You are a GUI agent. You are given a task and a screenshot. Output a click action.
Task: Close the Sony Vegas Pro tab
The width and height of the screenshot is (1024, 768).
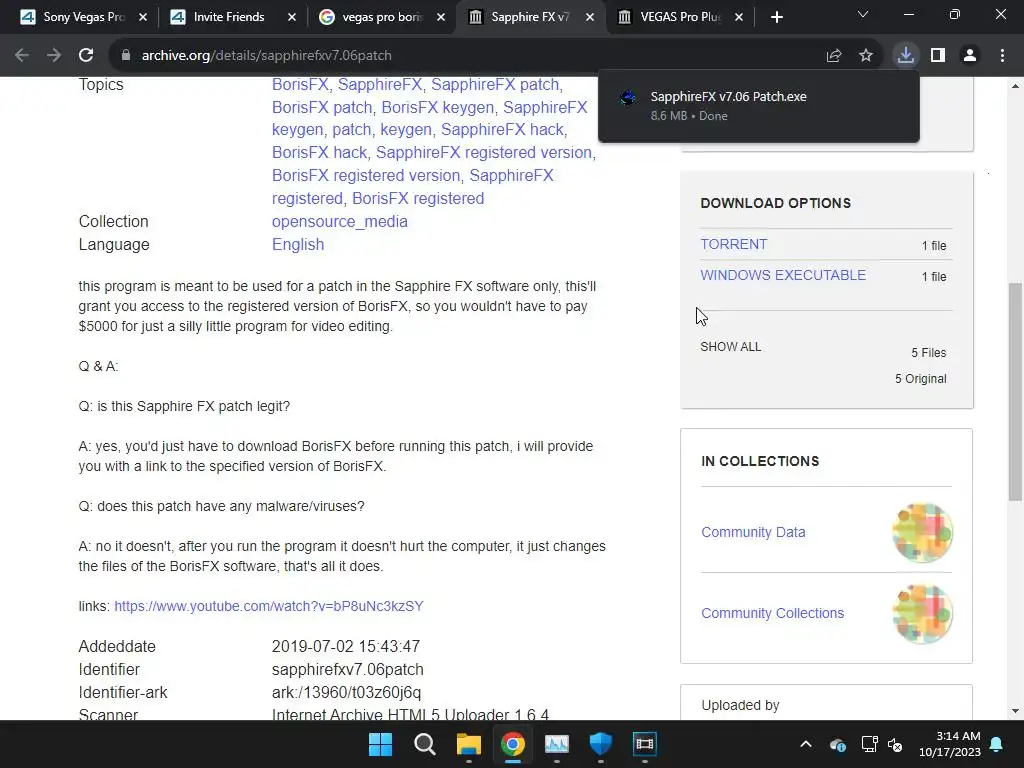[x=143, y=18]
